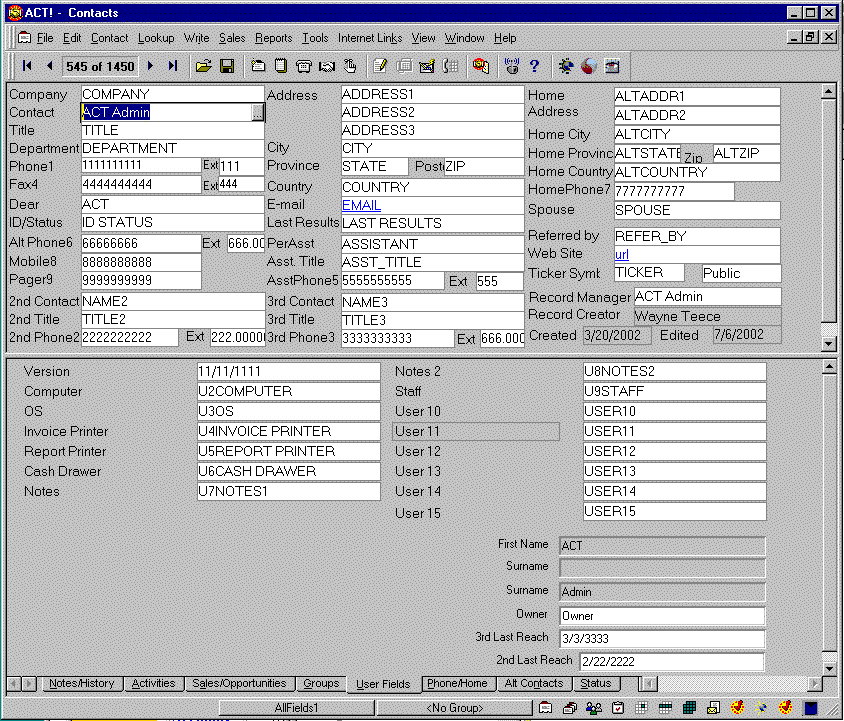Click the Insert Note notepad icon

click(x=280, y=66)
